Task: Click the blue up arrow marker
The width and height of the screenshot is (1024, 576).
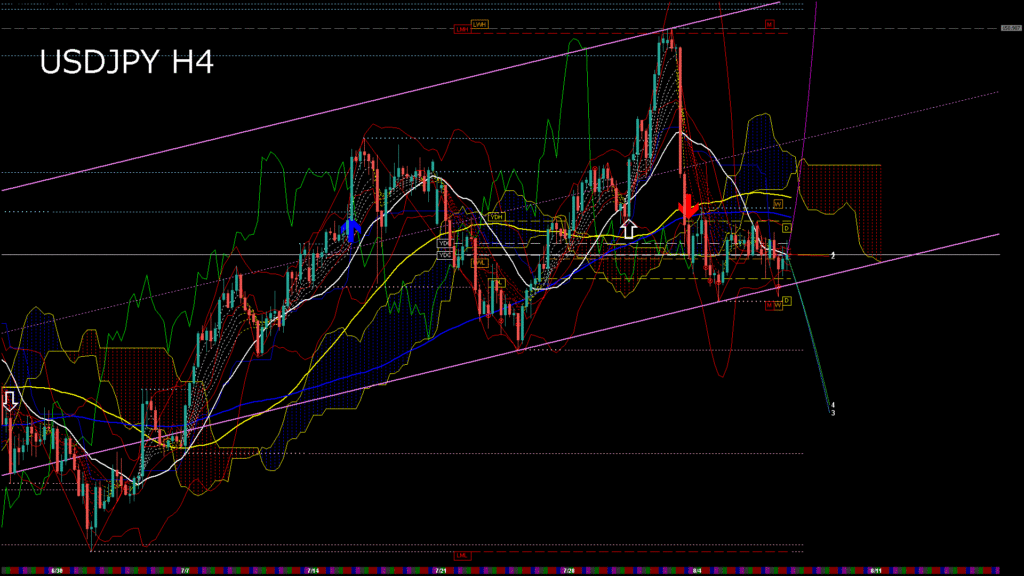Action: coord(350,231)
